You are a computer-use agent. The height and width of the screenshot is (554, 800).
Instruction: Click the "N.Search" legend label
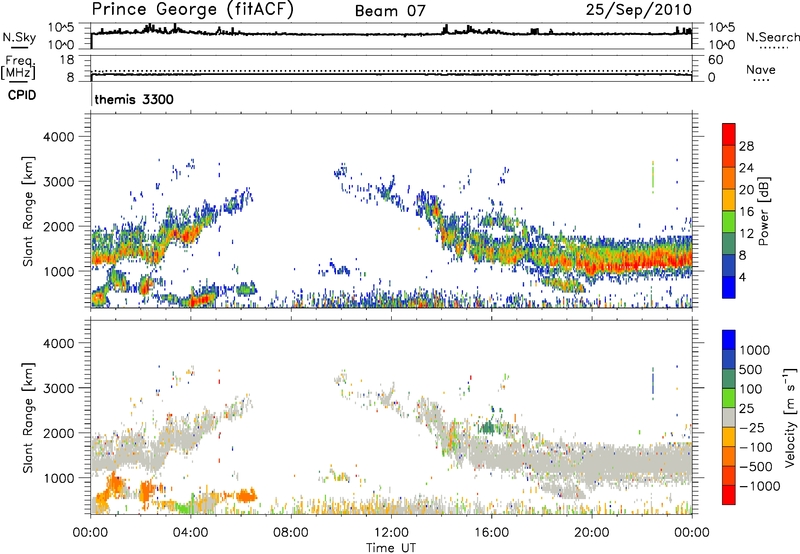[772, 37]
